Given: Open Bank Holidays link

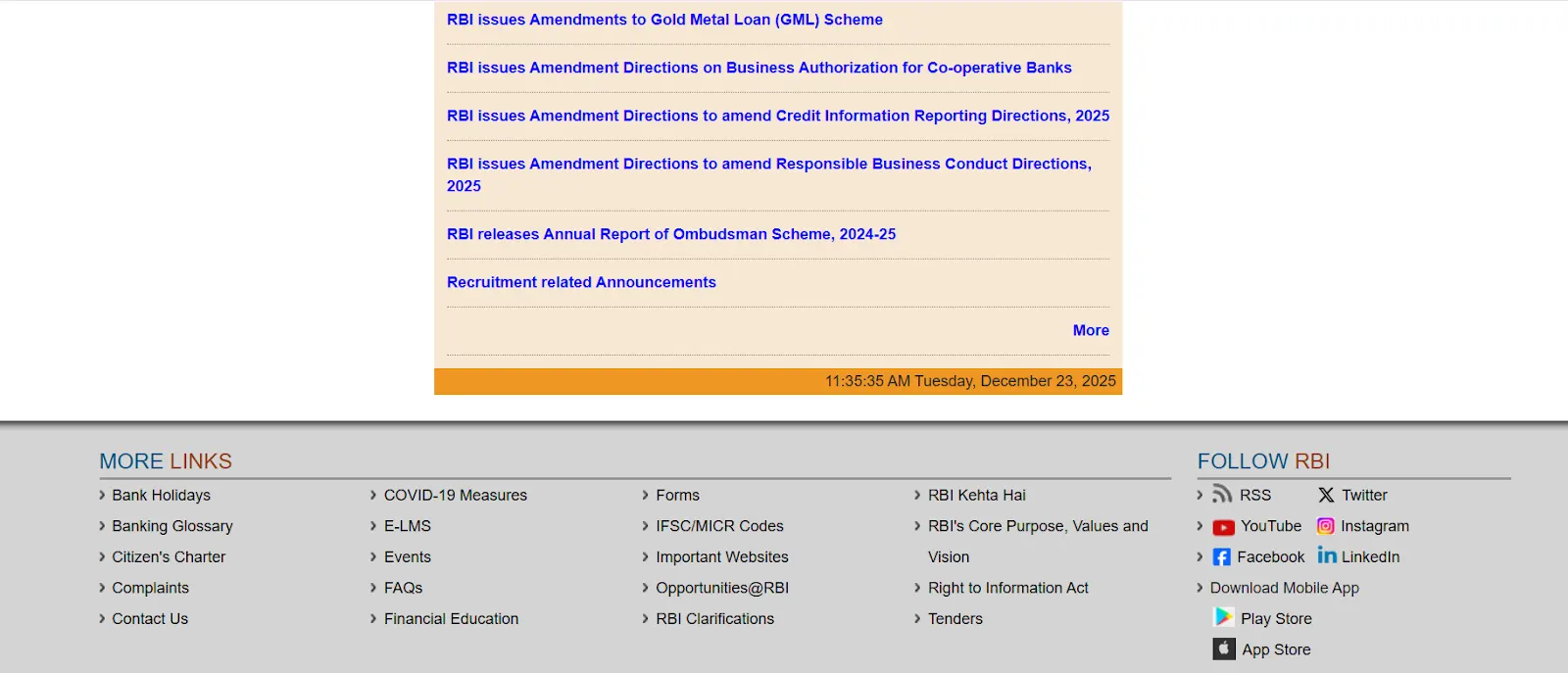Looking at the screenshot, I should (x=161, y=496).
